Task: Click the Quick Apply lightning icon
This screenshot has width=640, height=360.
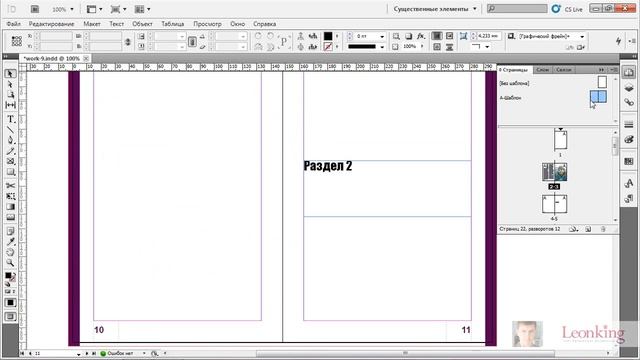Action: click(x=618, y=41)
